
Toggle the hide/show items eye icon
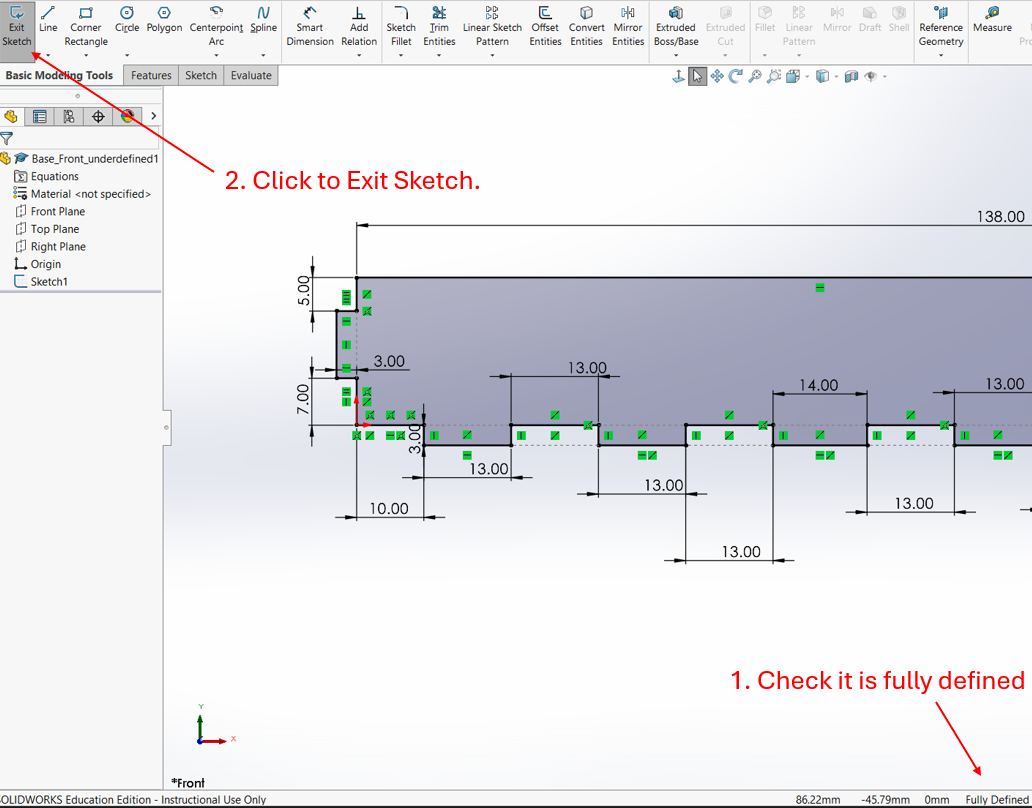pos(871,76)
